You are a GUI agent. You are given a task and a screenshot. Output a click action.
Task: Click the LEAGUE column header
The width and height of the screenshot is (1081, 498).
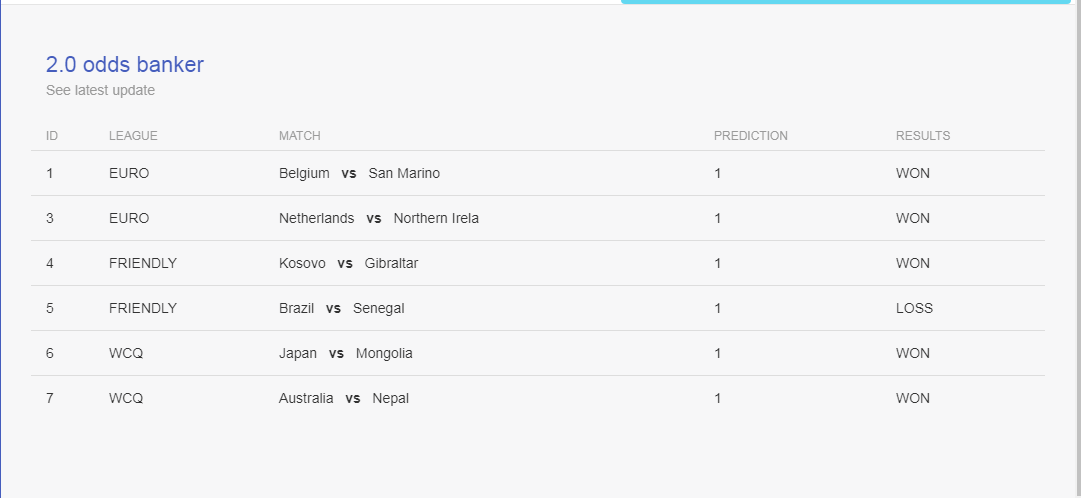133,136
